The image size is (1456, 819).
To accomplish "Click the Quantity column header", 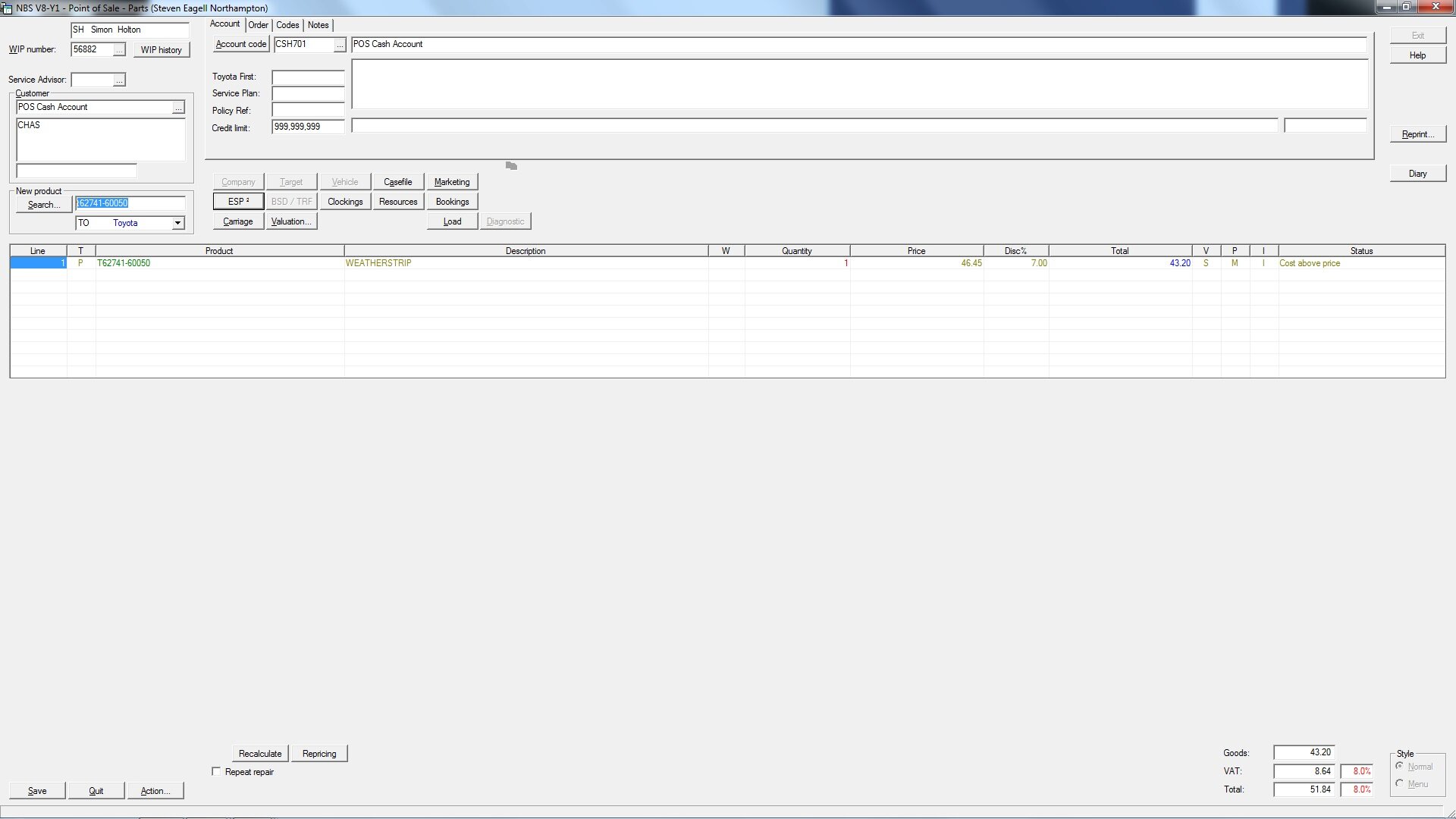I will point(797,251).
